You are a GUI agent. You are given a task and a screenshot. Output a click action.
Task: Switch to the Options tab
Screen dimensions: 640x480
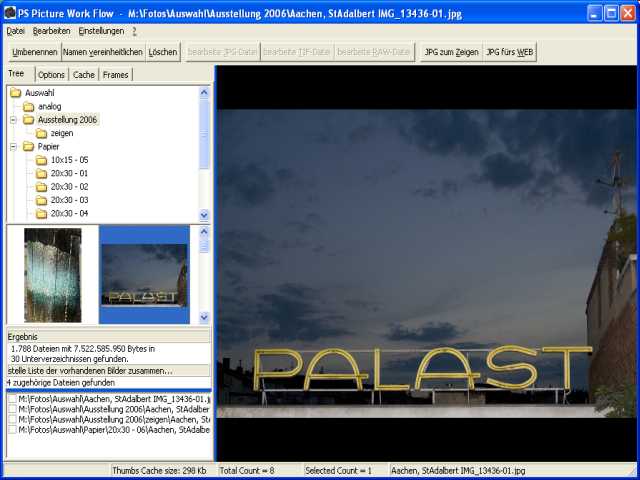pos(51,75)
